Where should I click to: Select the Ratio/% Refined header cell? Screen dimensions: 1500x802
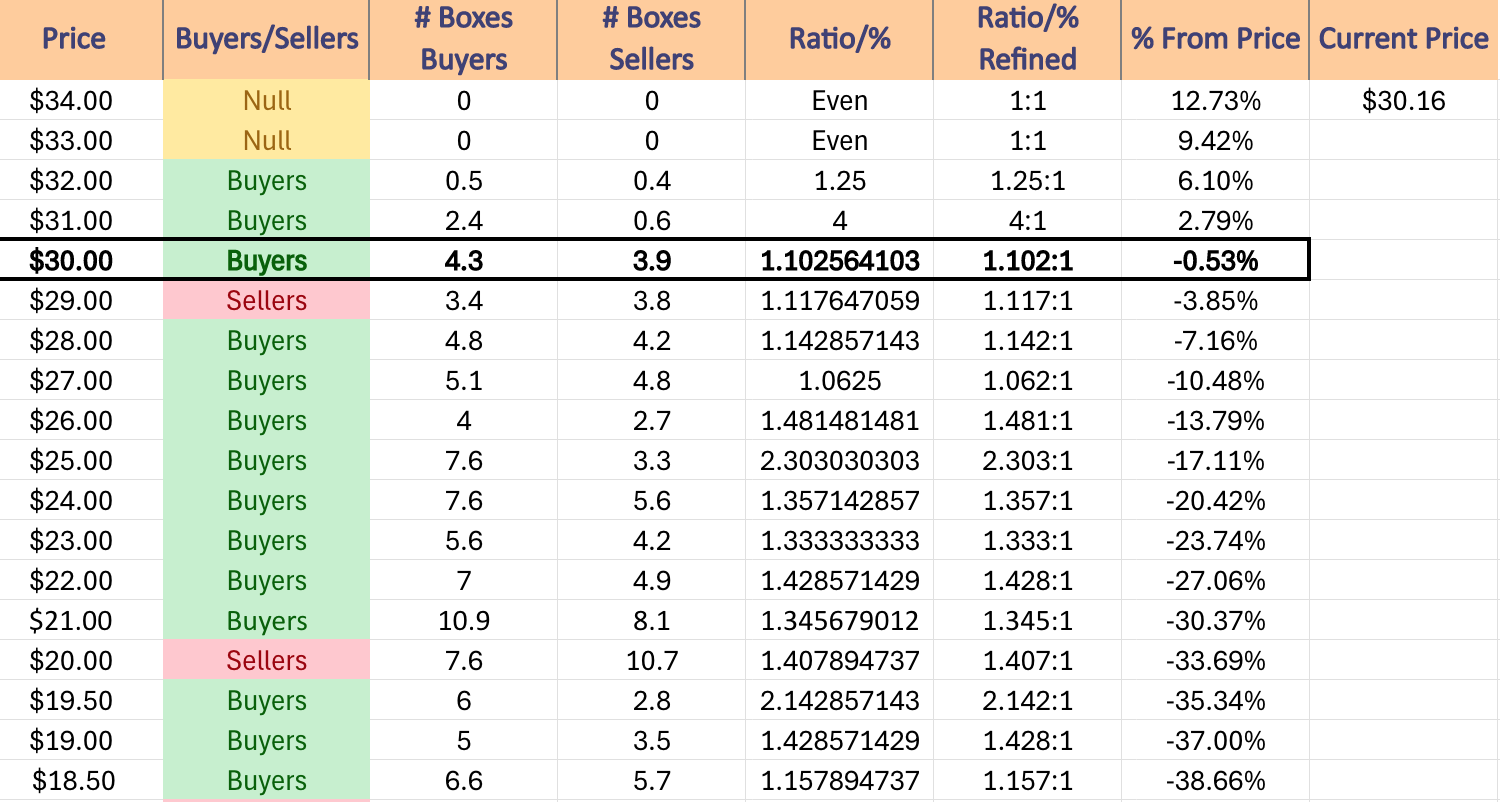[1027, 40]
